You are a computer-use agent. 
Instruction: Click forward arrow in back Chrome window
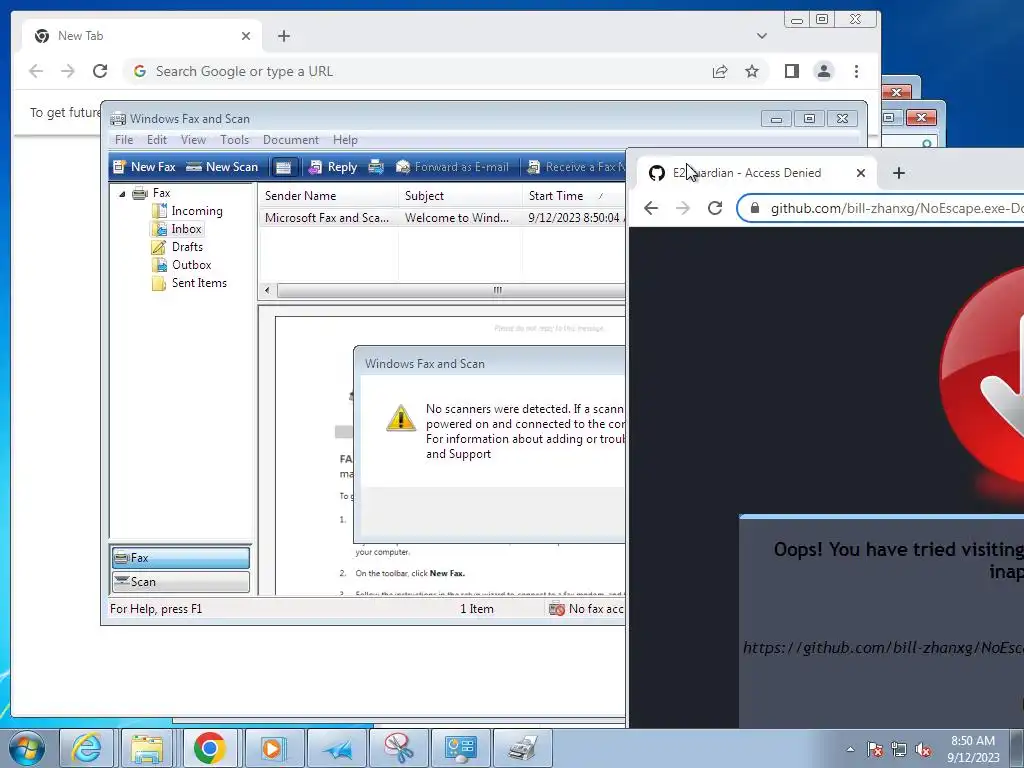(x=67, y=71)
